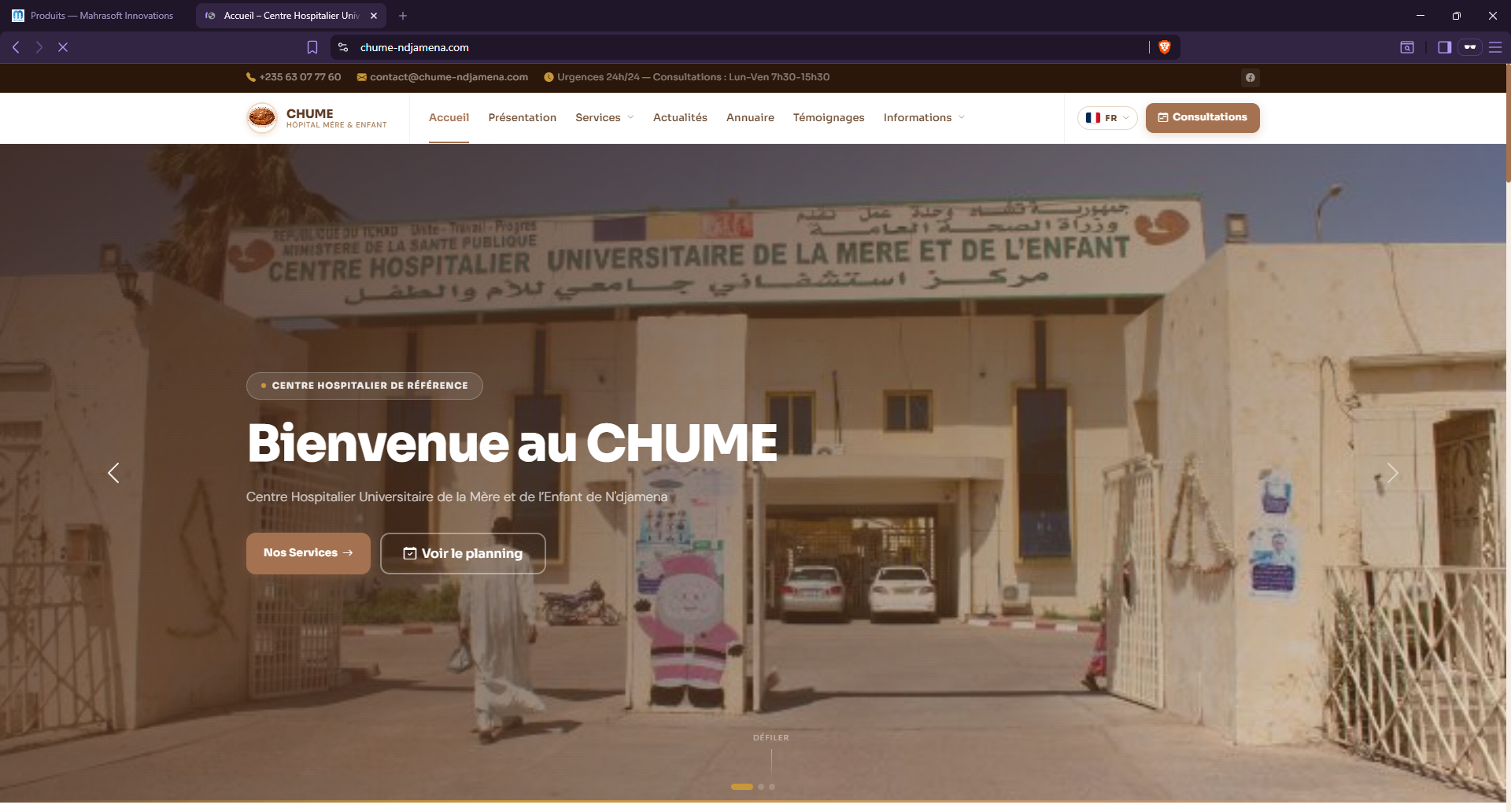The width and height of the screenshot is (1511, 812).
Task: Click the browser forward arrow
Action: pyautogui.click(x=39, y=47)
